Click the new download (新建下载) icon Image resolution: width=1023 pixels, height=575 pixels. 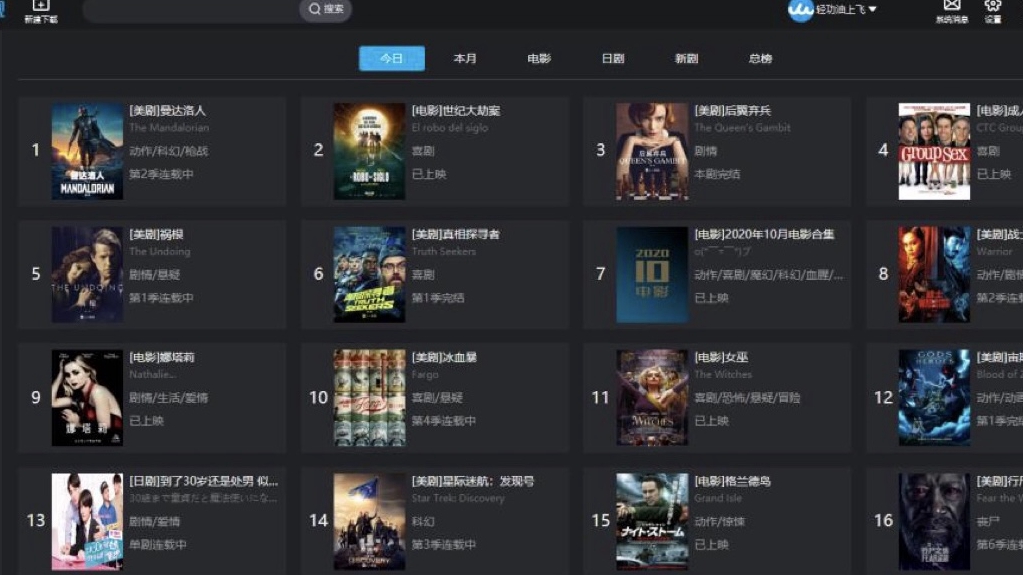(x=41, y=6)
